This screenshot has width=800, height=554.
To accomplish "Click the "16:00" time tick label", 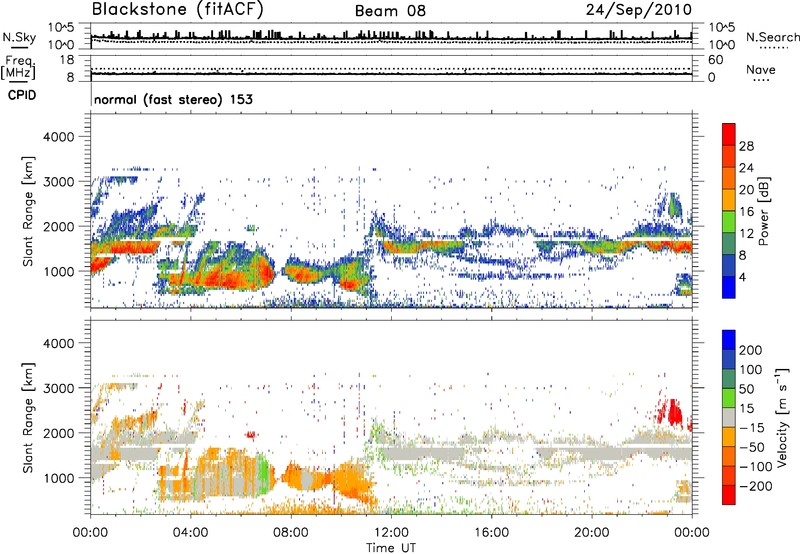I will click(x=491, y=533).
